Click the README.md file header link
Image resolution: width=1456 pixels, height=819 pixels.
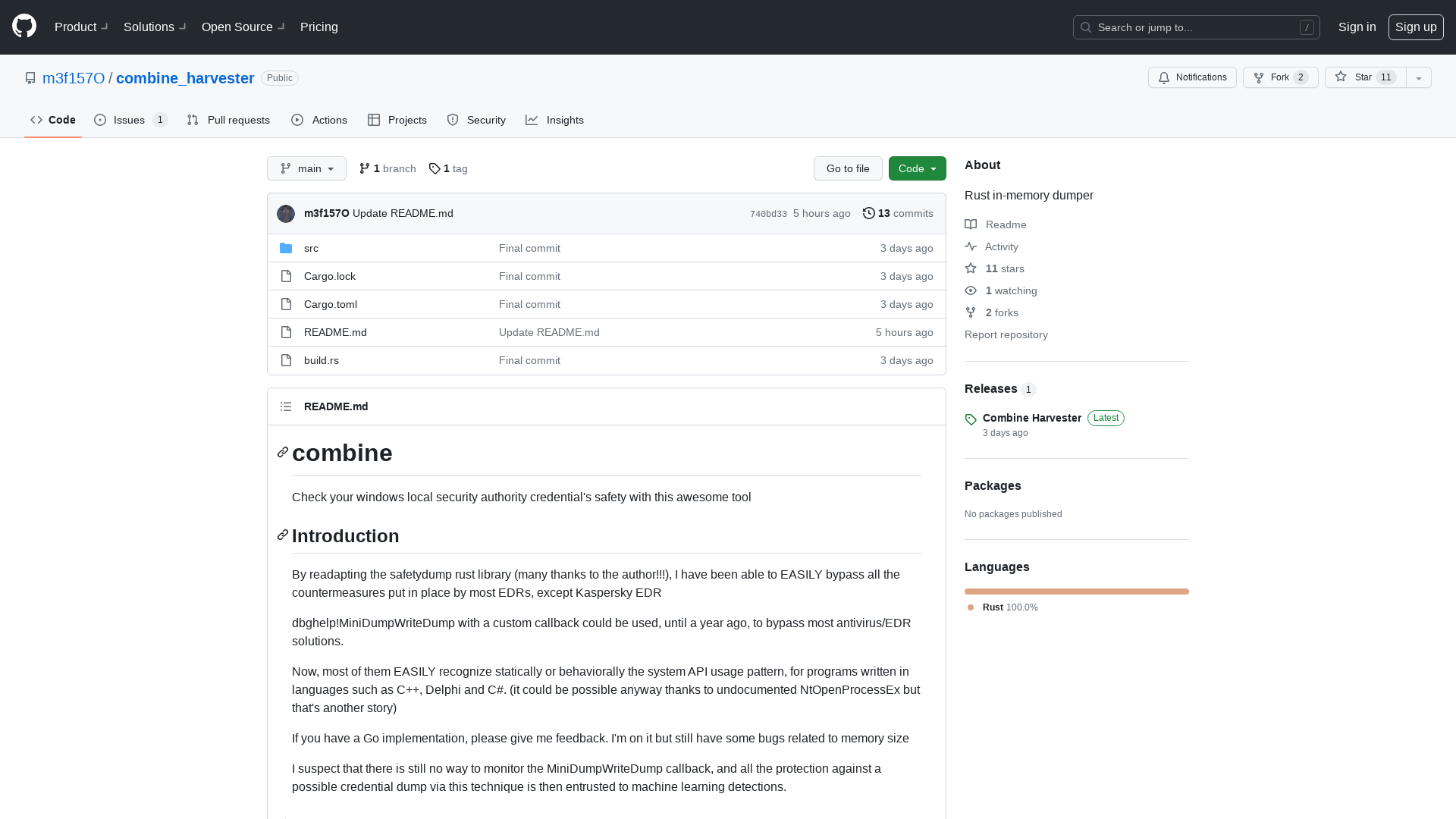[x=336, y=406]
